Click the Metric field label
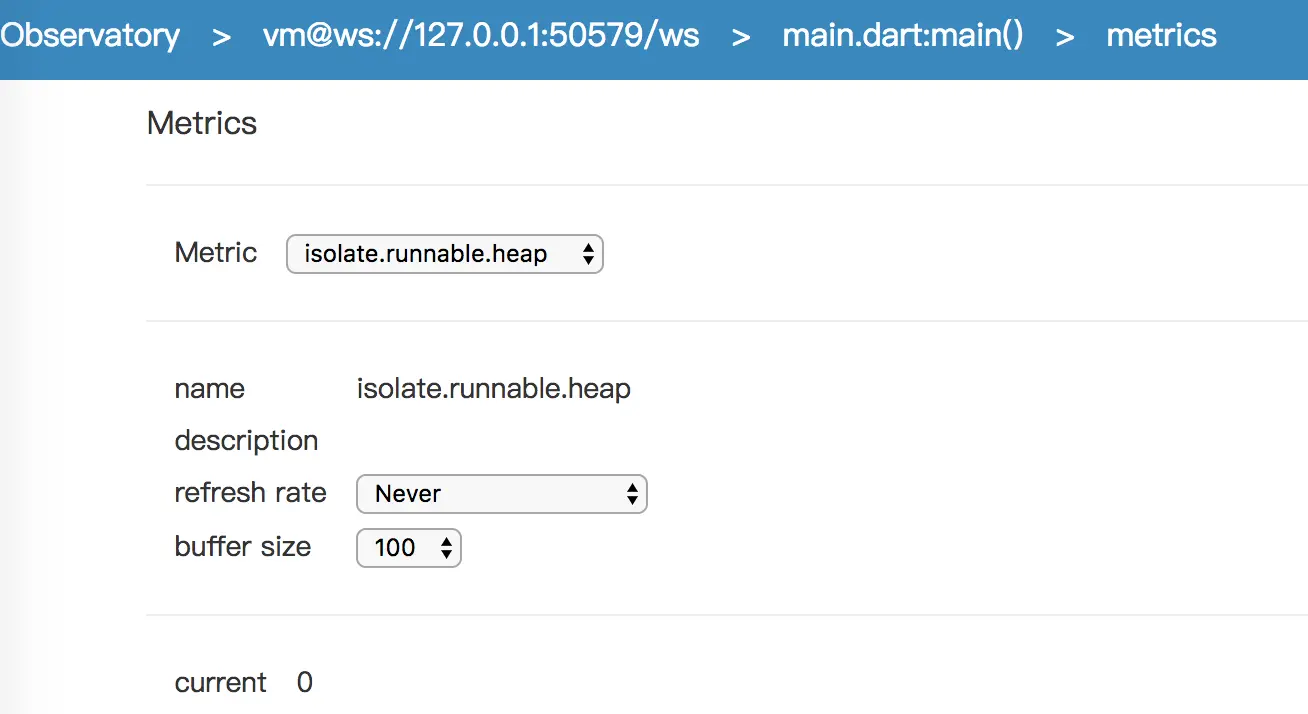1308x714 pixels. 216,252
